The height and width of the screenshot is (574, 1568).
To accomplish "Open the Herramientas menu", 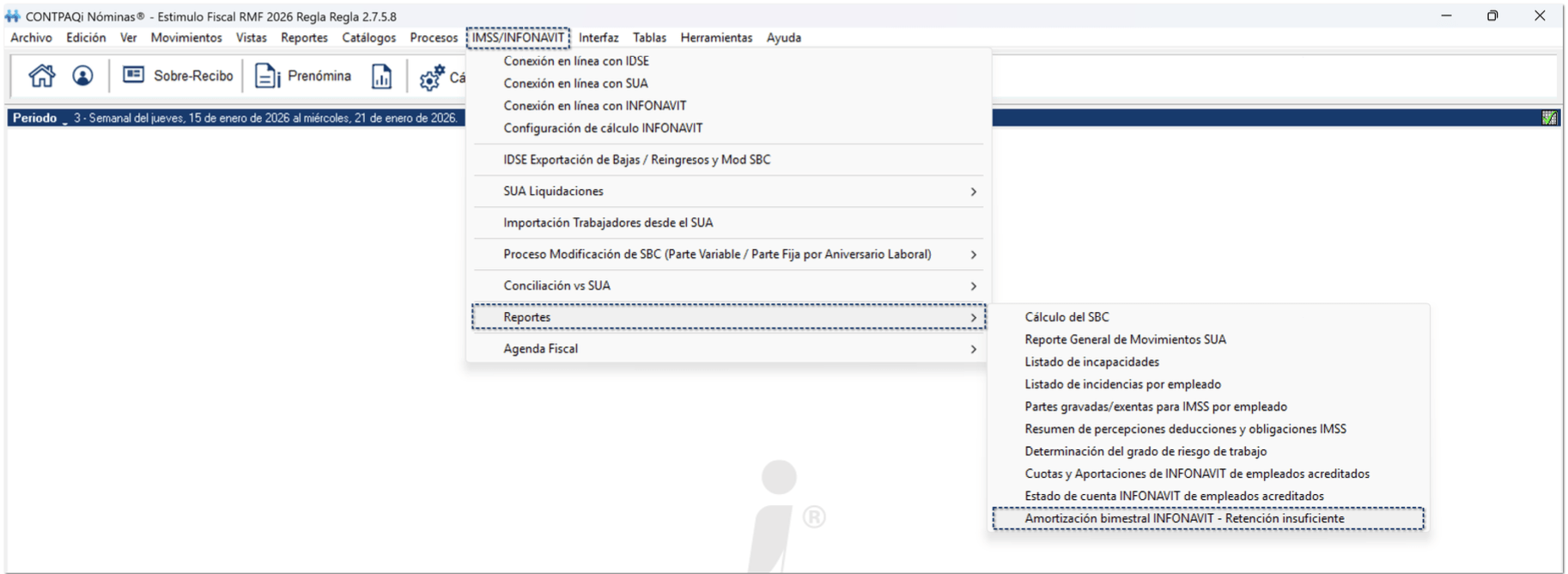I will (x=716, y=38).
